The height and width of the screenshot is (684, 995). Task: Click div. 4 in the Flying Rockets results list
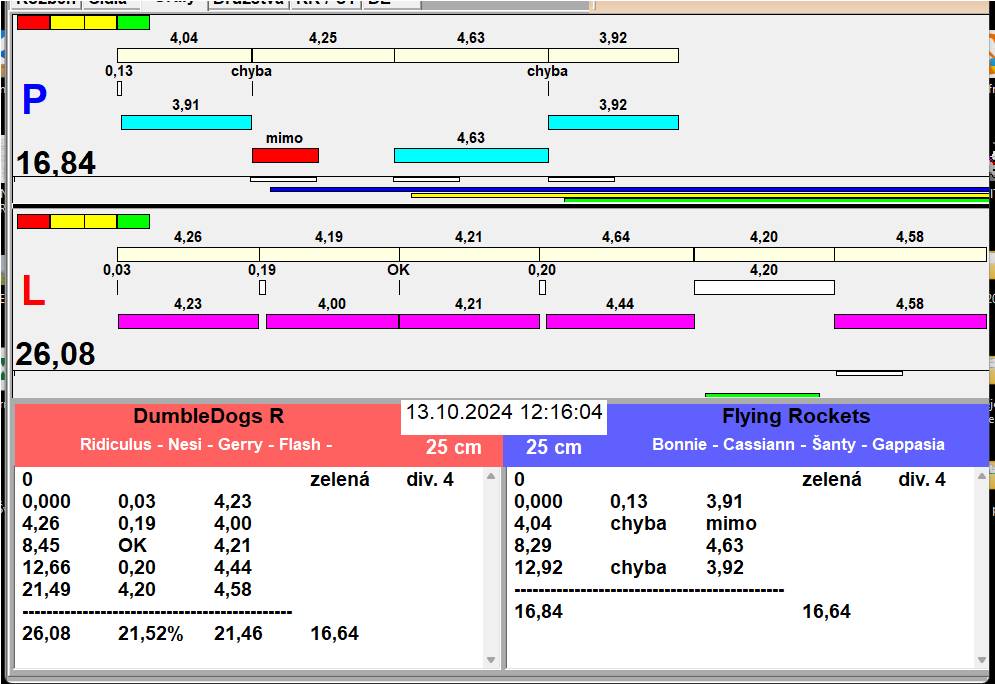(921, 480)
